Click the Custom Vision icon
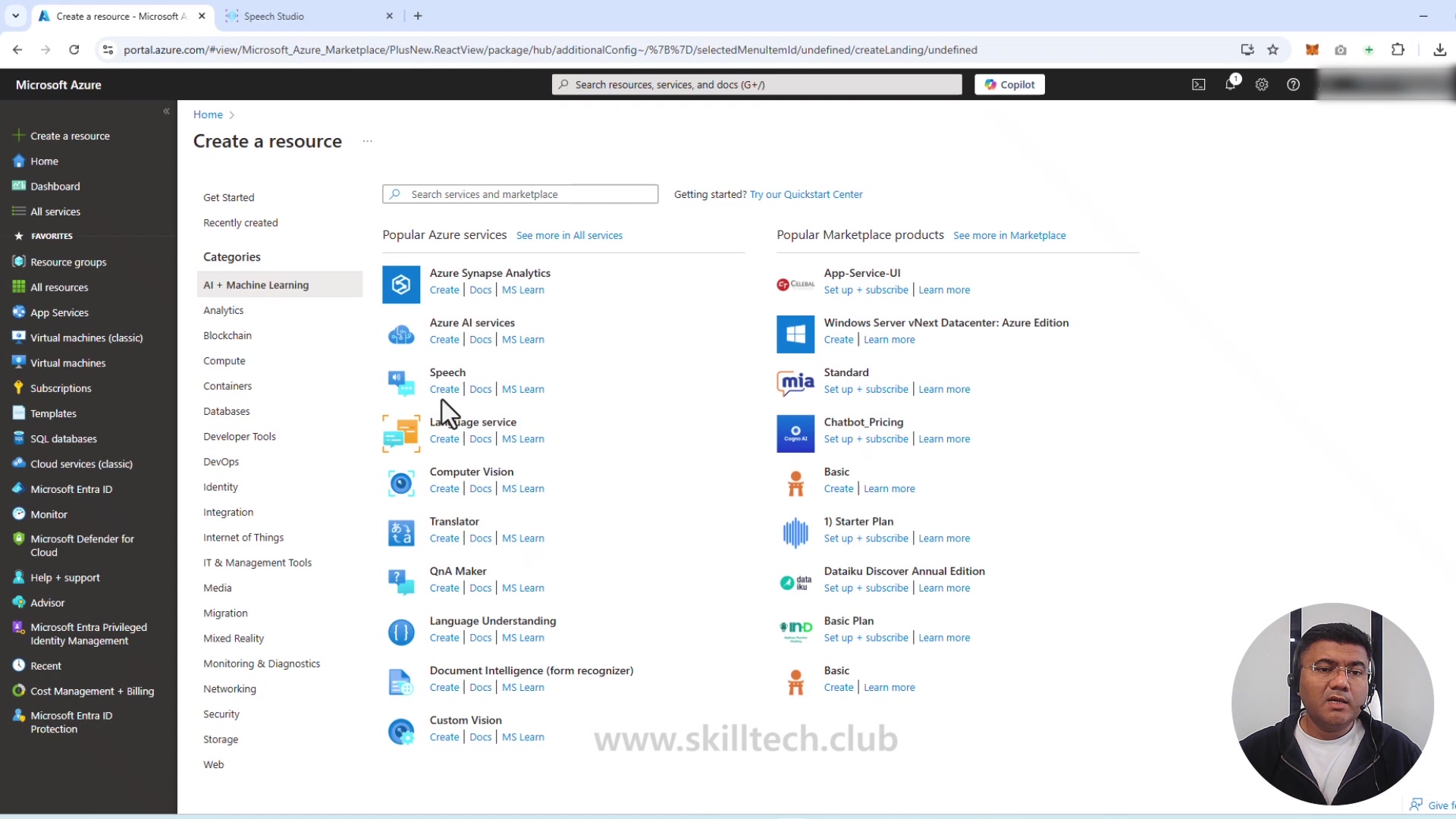This screenshot has width=1456, height=819. tap(400, 730)
